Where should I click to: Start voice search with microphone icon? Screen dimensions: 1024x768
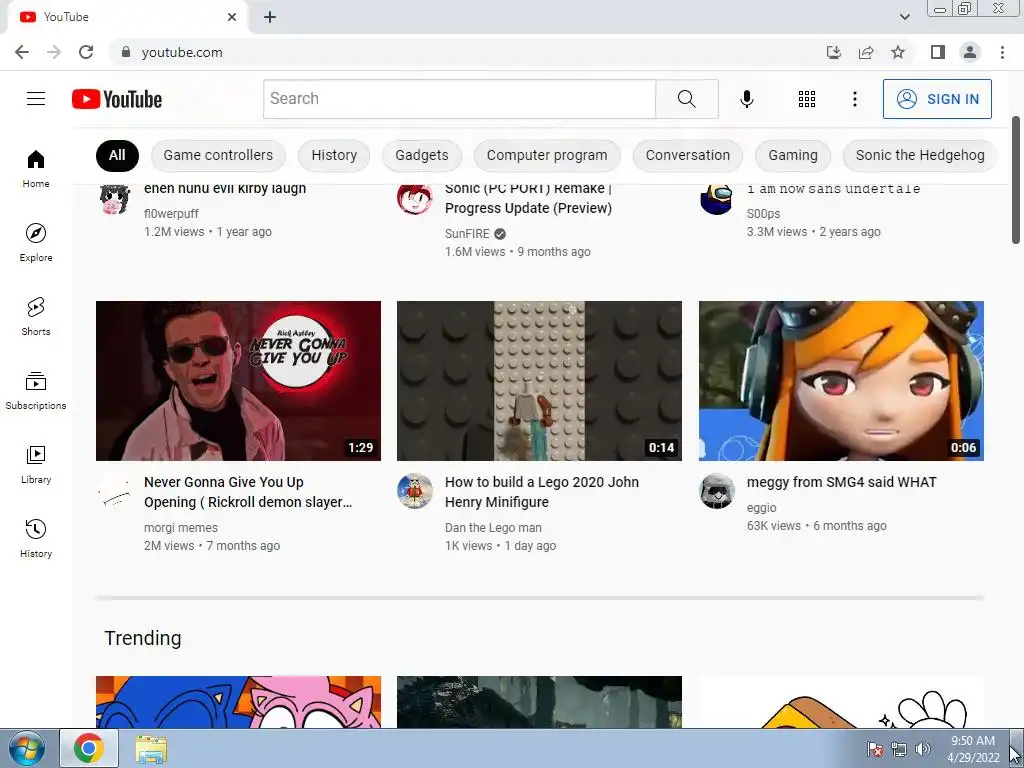(746, 99)
